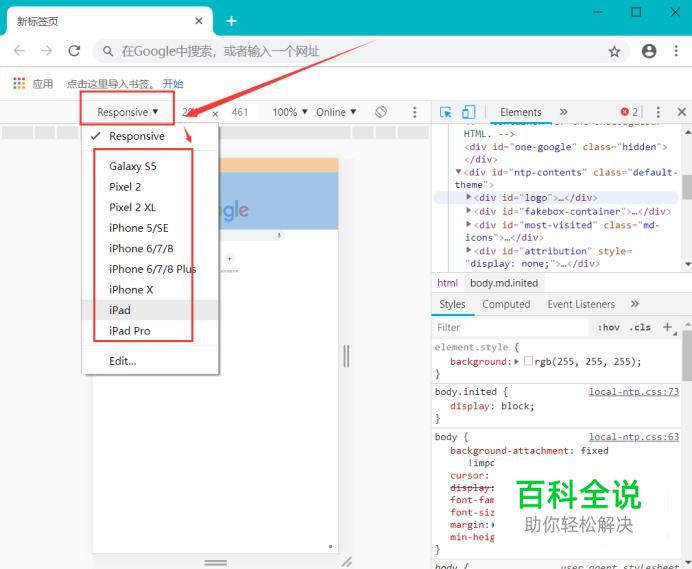Click the background-attachment: fixed declaration

(529, 451)
